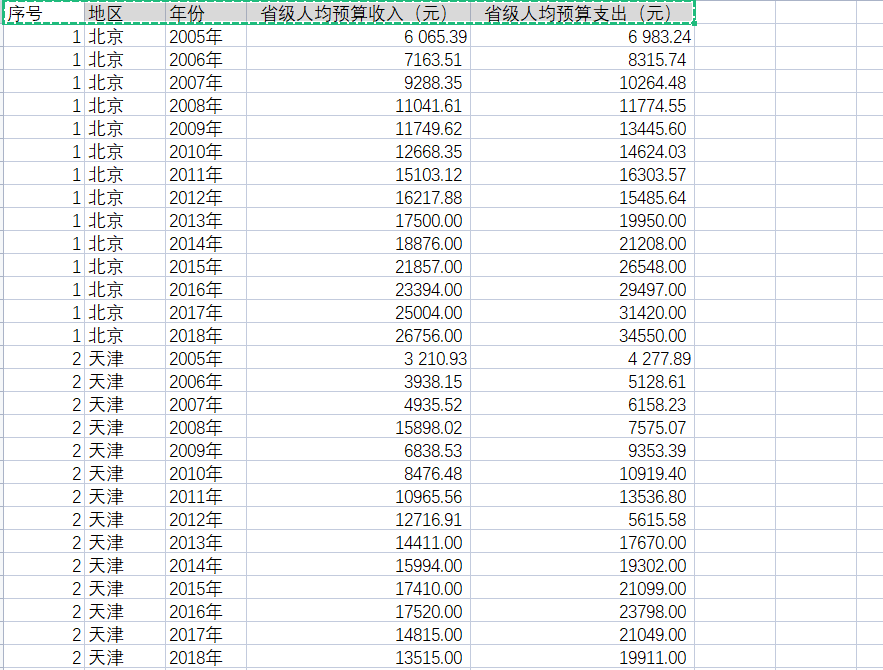
Task: Select the cell showing 12668.35
Action: tap(358, 151)
